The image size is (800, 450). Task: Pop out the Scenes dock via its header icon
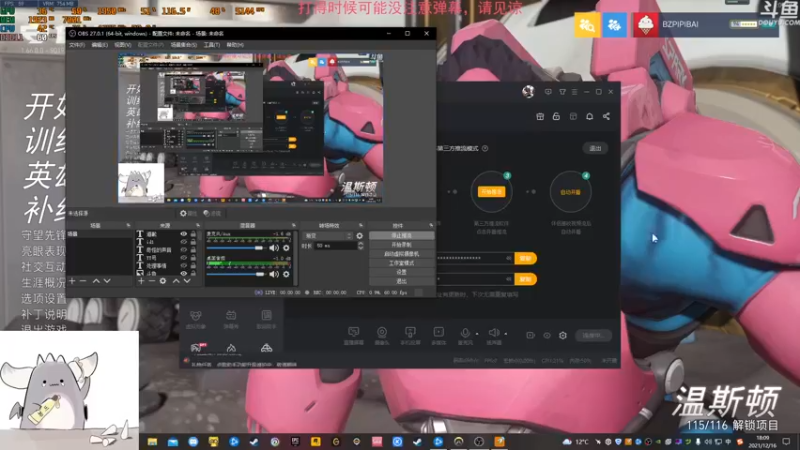point(128,225)
